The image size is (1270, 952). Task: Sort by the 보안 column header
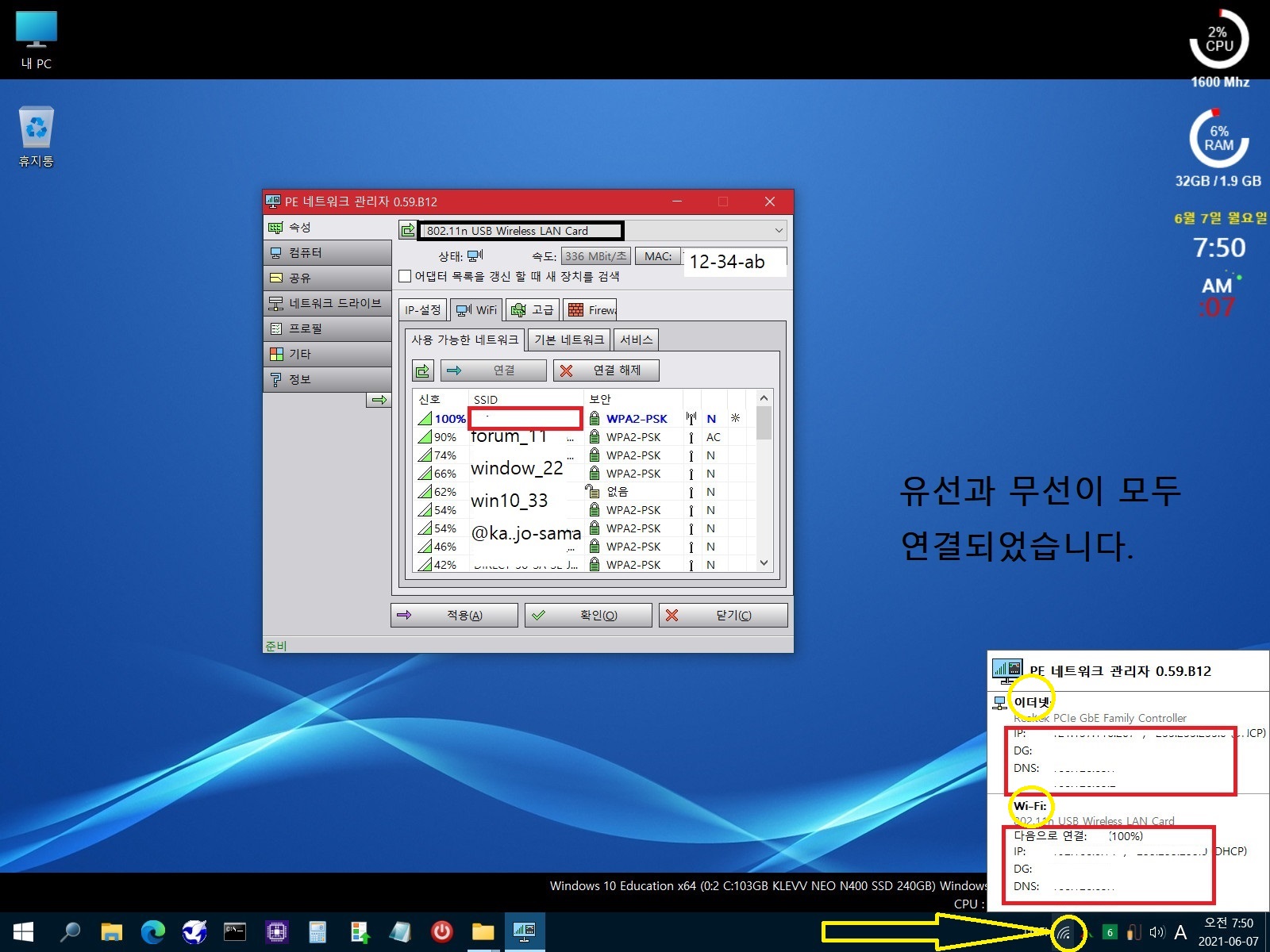click(633, 399)
